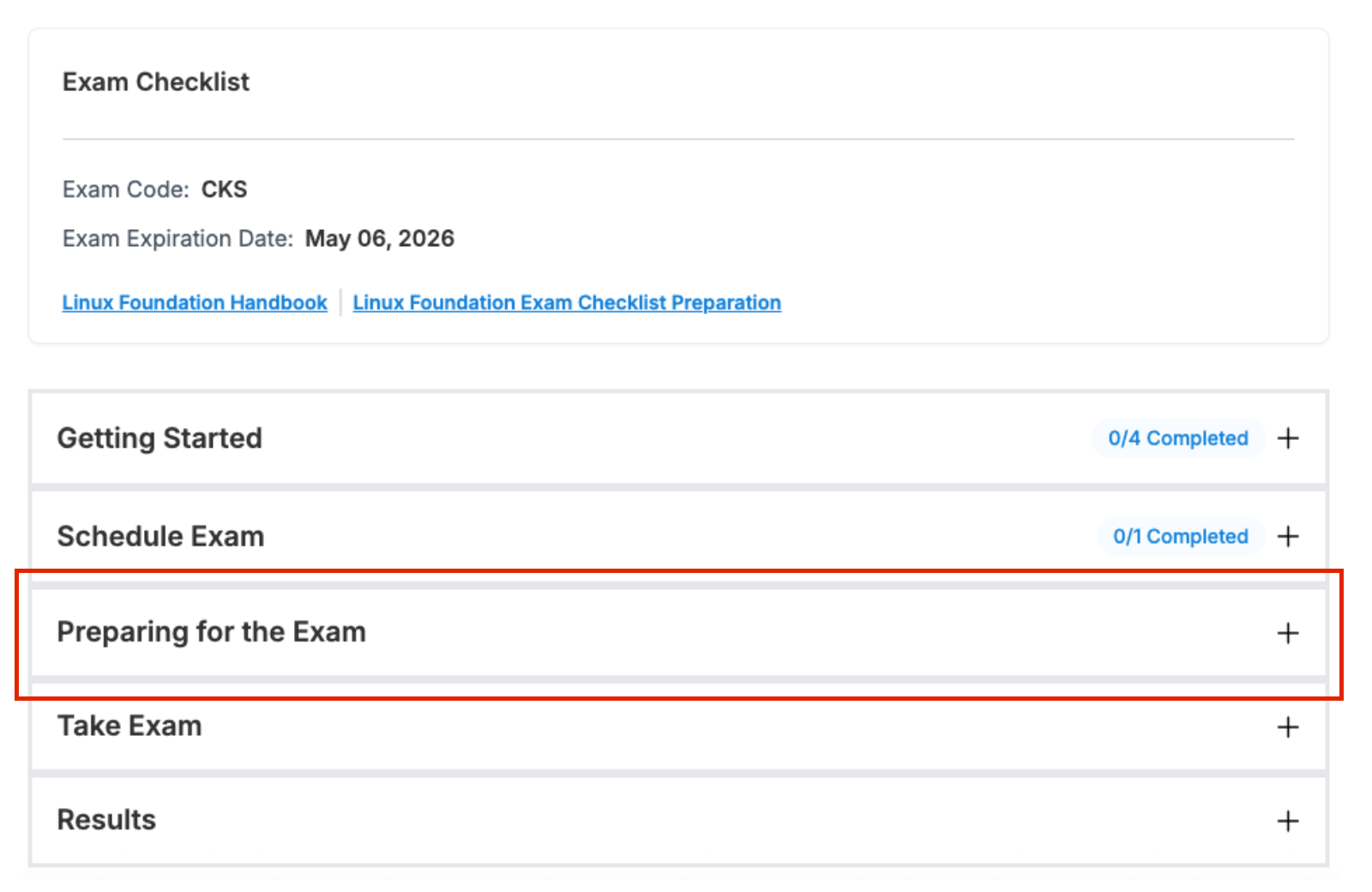The image size is (1372, 892).
Task: Expand Getting Started with its plus icon
Action: coord(1287,438)
